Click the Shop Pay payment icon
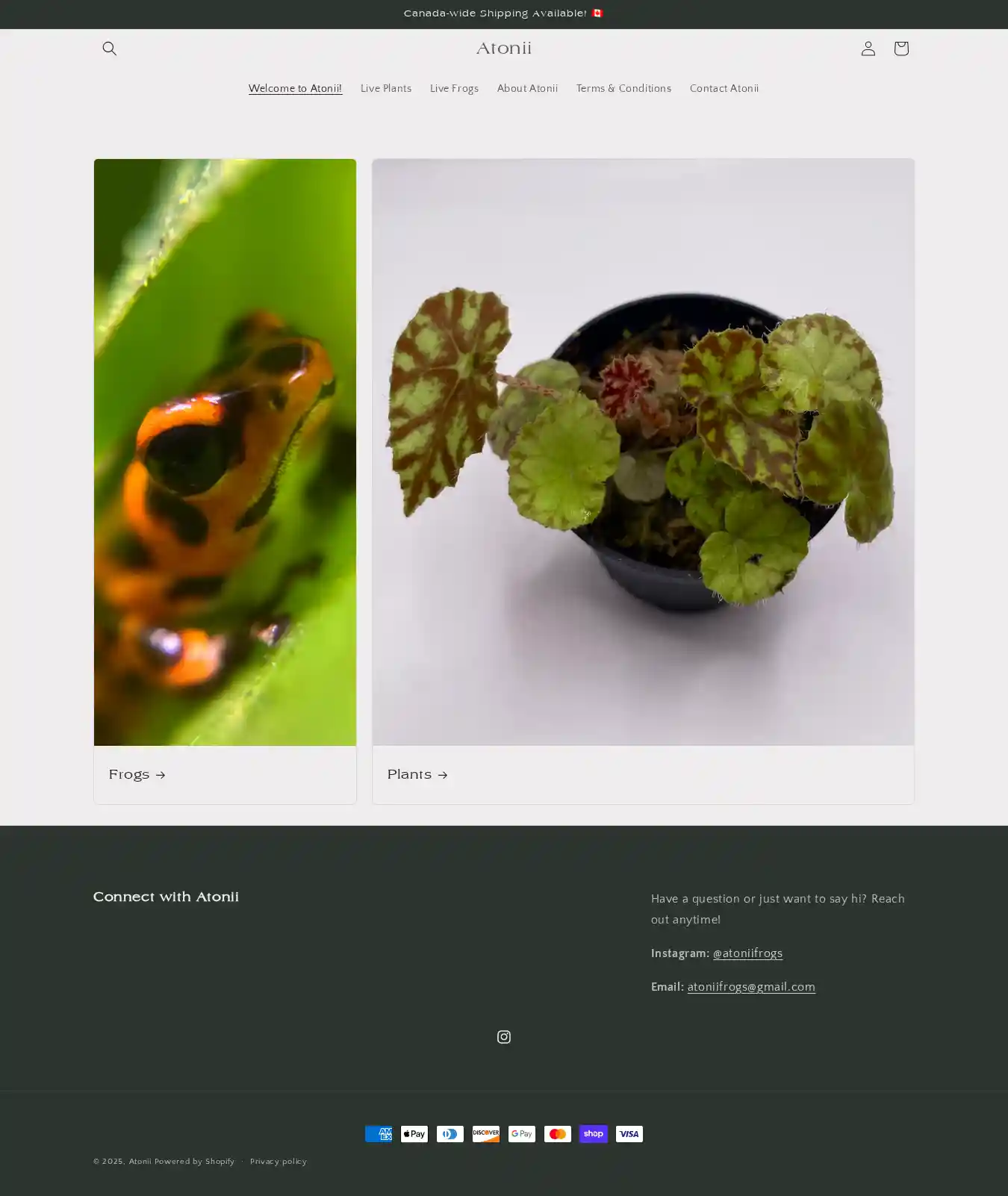This screenshot has height=1196, width=1008. [x=594, y=1133]
